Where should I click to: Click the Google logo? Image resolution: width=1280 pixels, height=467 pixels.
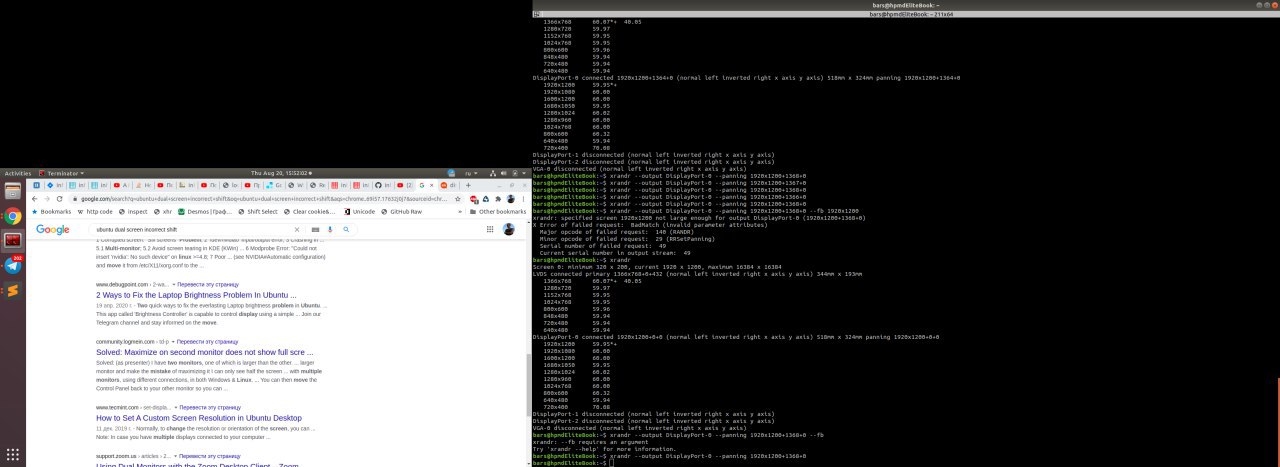tap(52, 229)
